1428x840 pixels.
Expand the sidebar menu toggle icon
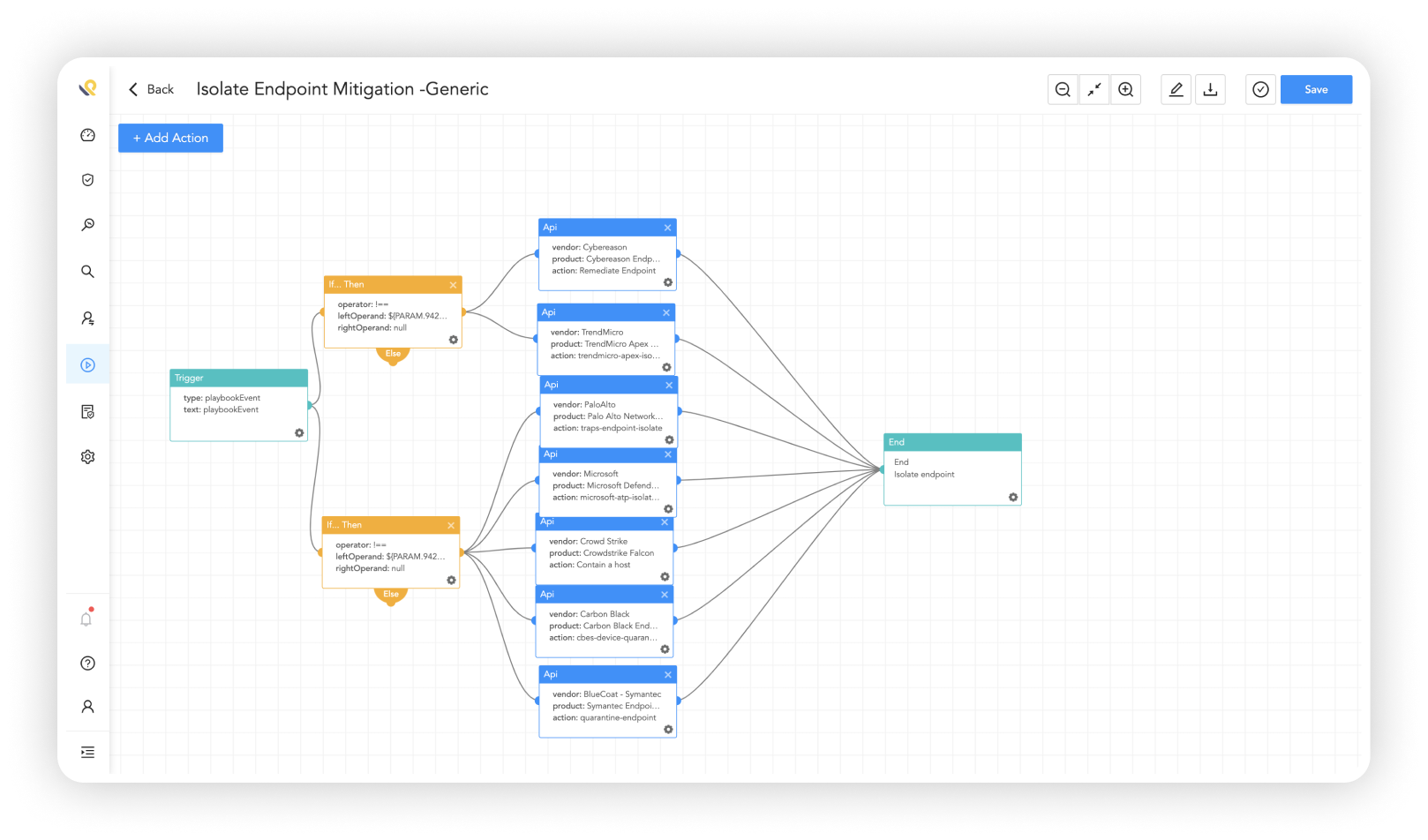click(87, 753)
